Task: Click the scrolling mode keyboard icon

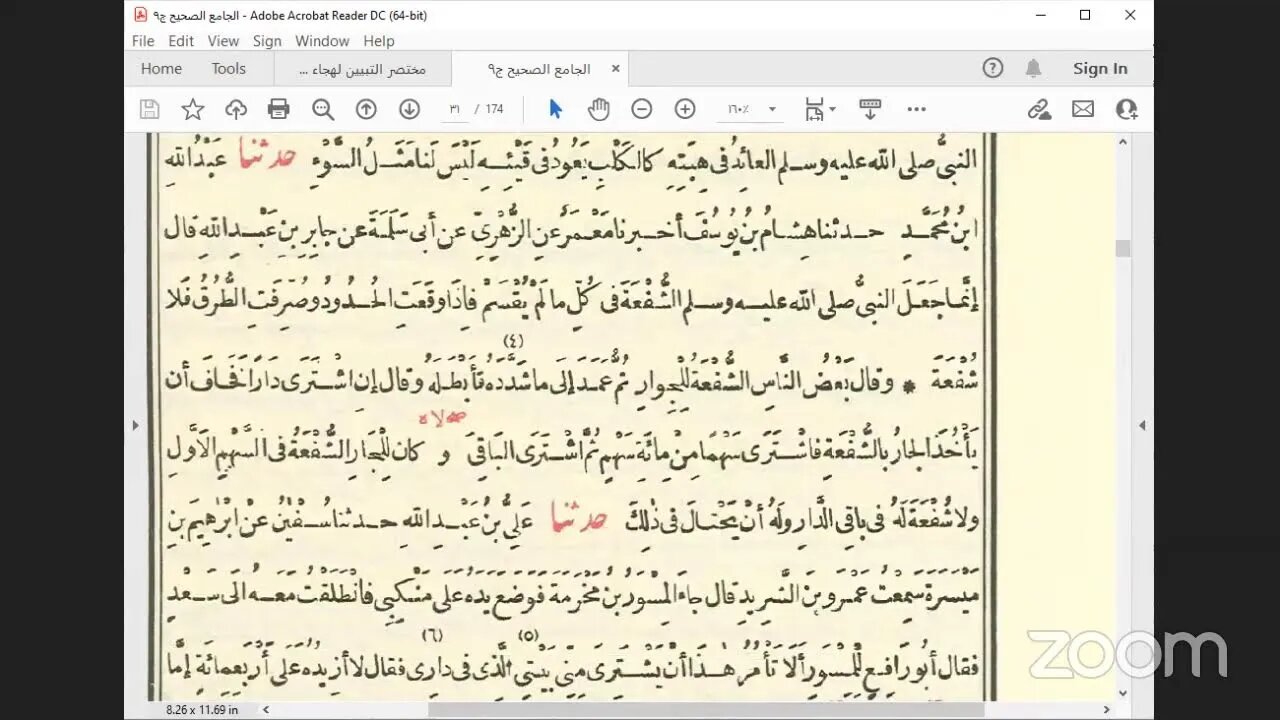Action: tap(870, 109)
